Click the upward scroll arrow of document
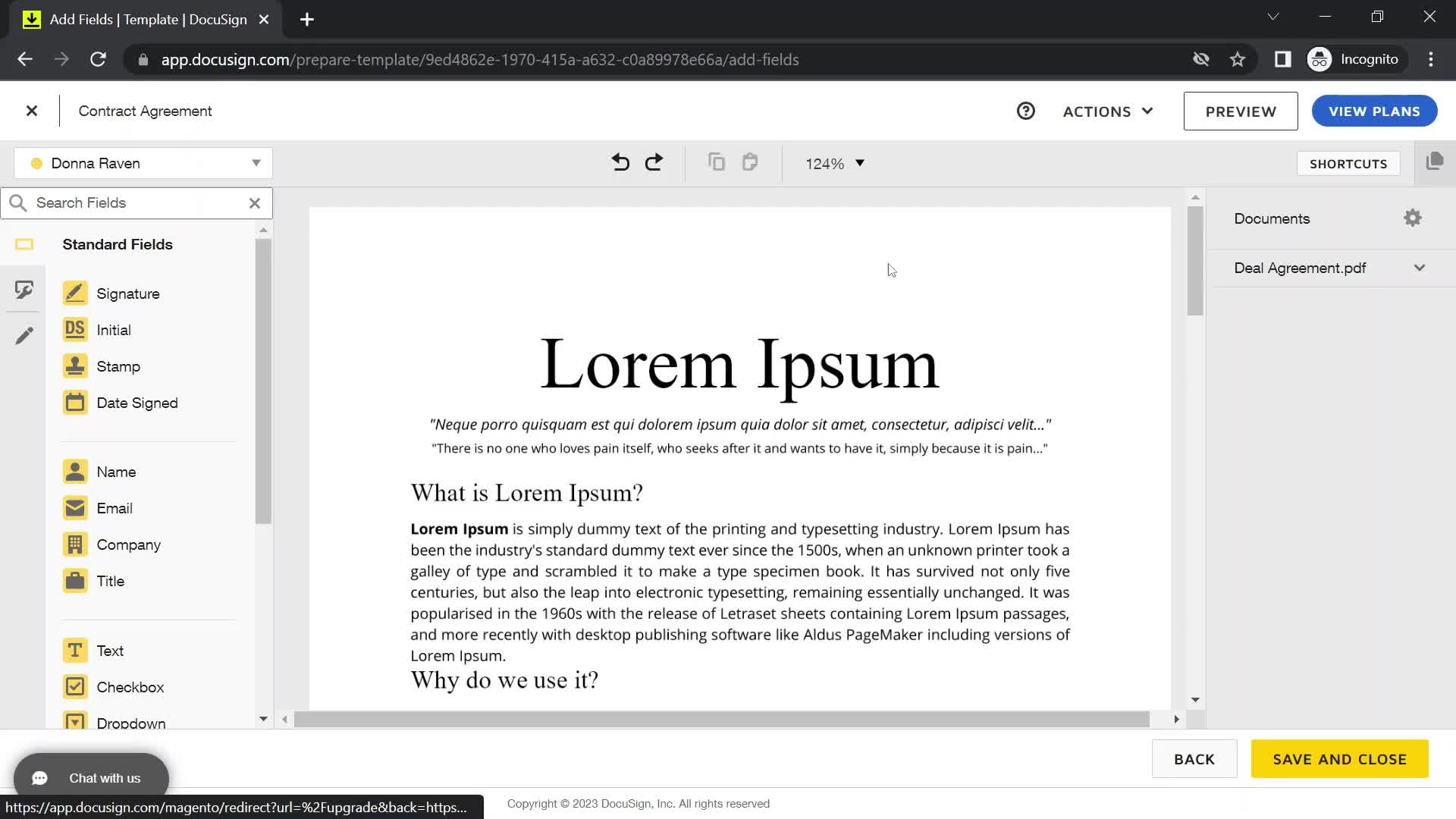Image resolution: width=1456 pixels, height=819 pixels. (x=1195, y=197)
